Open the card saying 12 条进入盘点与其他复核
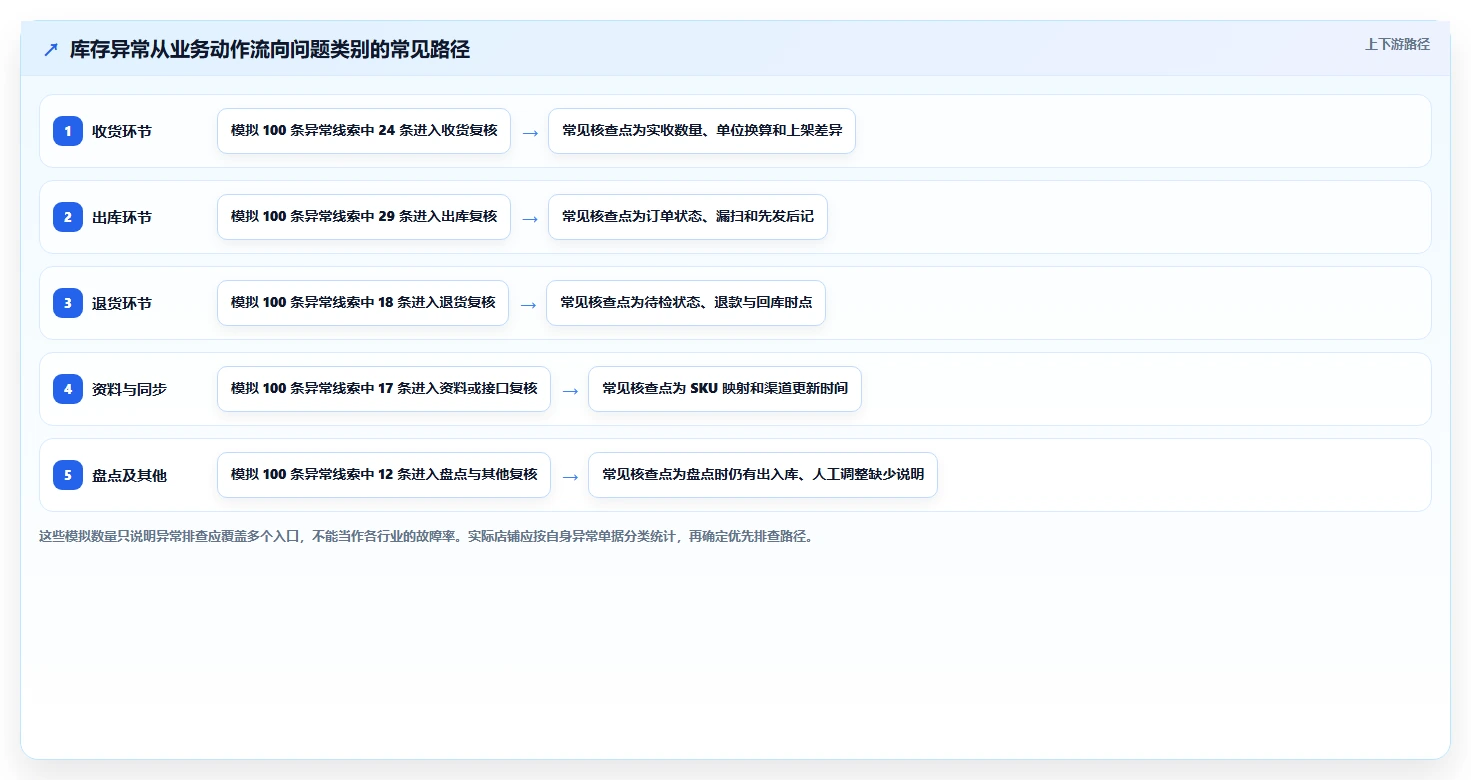The width and height of the screenshot is (1471, 780). click(x=384, y=475)
